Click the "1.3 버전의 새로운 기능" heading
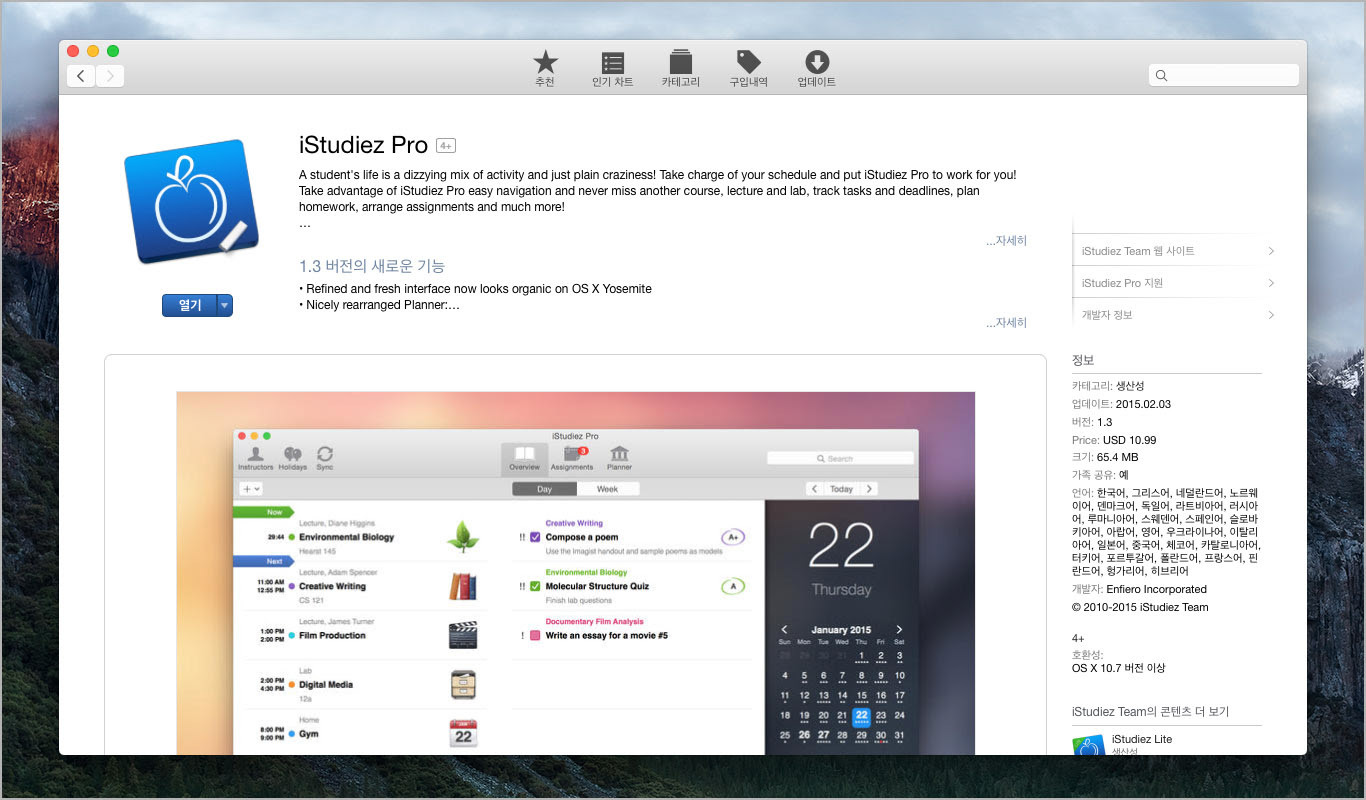 pyautogui.click(x=372, y=266)
